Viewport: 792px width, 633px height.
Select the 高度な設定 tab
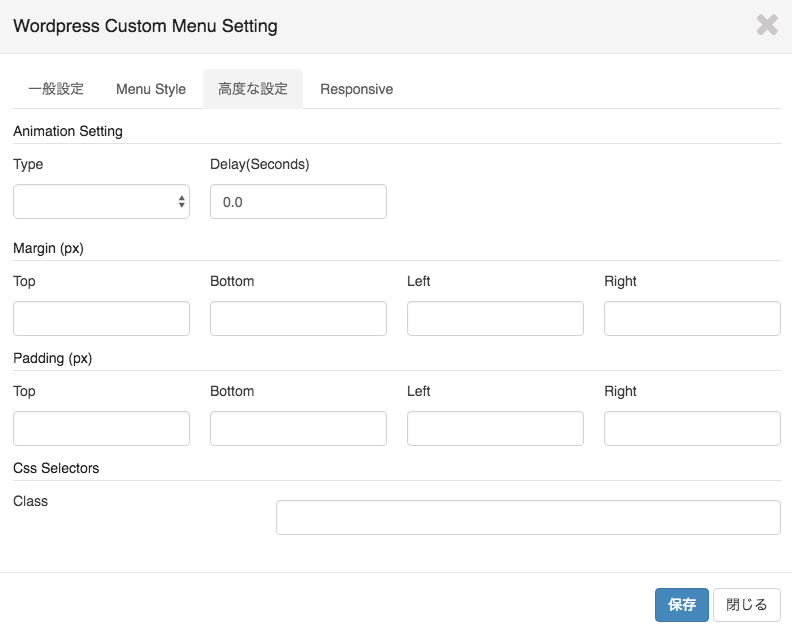click(x=253, y=89)
